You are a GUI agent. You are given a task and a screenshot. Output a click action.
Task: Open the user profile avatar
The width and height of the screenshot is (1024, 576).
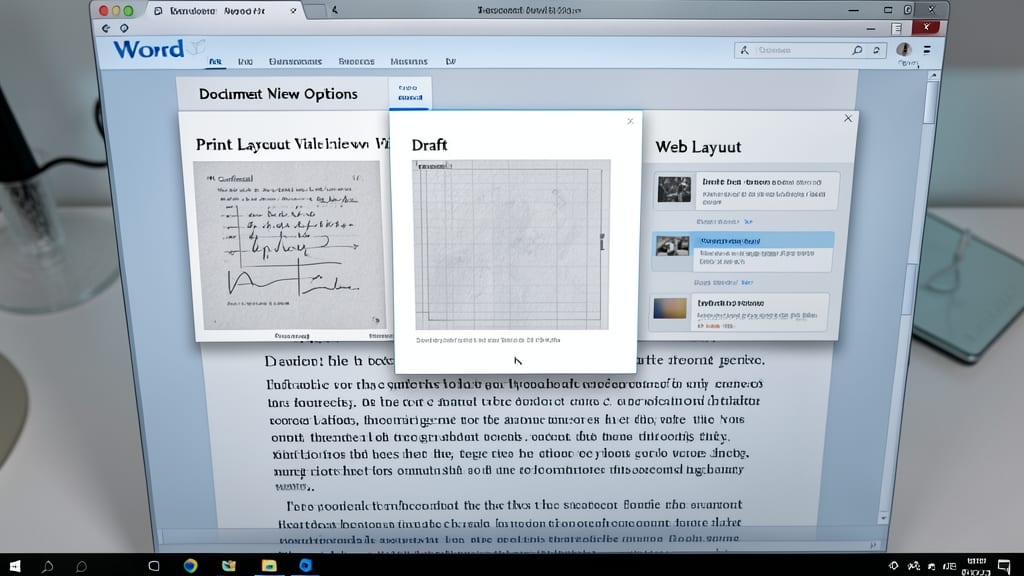coord(904,50)
